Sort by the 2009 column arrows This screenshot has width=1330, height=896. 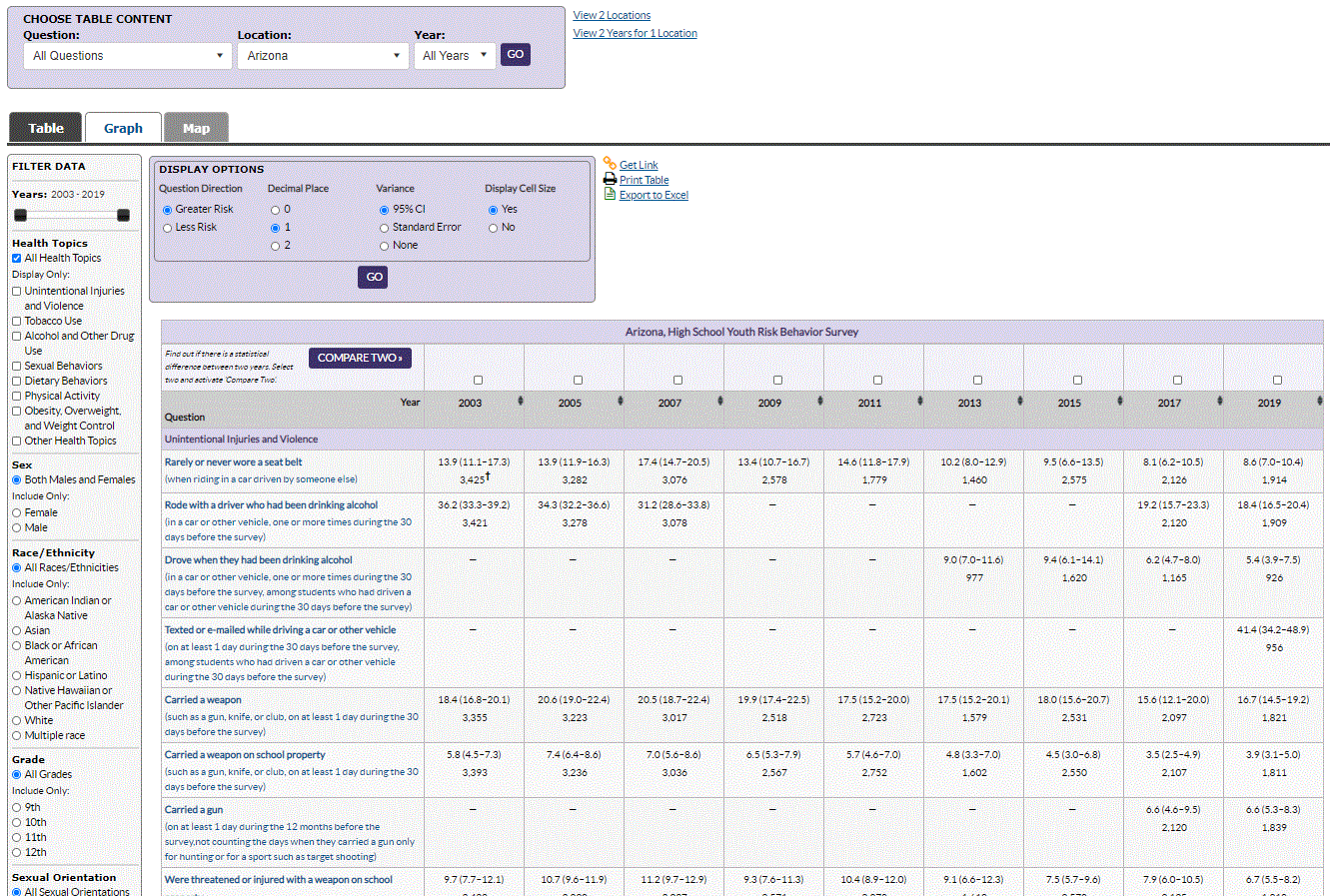point(819,401)
